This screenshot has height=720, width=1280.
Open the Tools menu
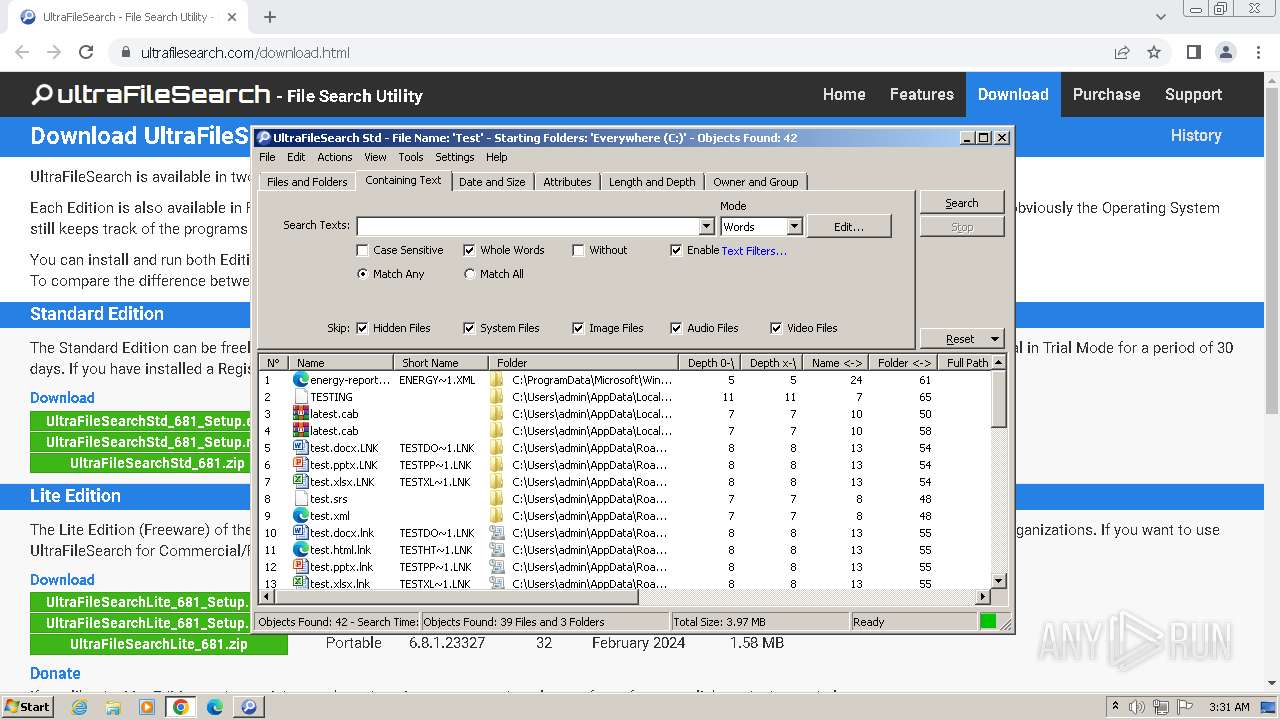[411, 157]
